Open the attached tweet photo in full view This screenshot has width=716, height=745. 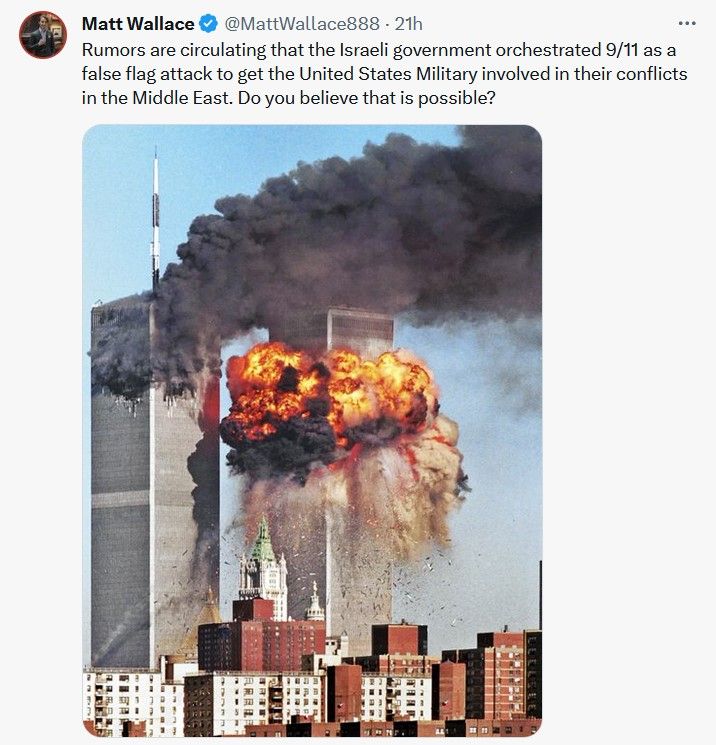tap(312, 430)
